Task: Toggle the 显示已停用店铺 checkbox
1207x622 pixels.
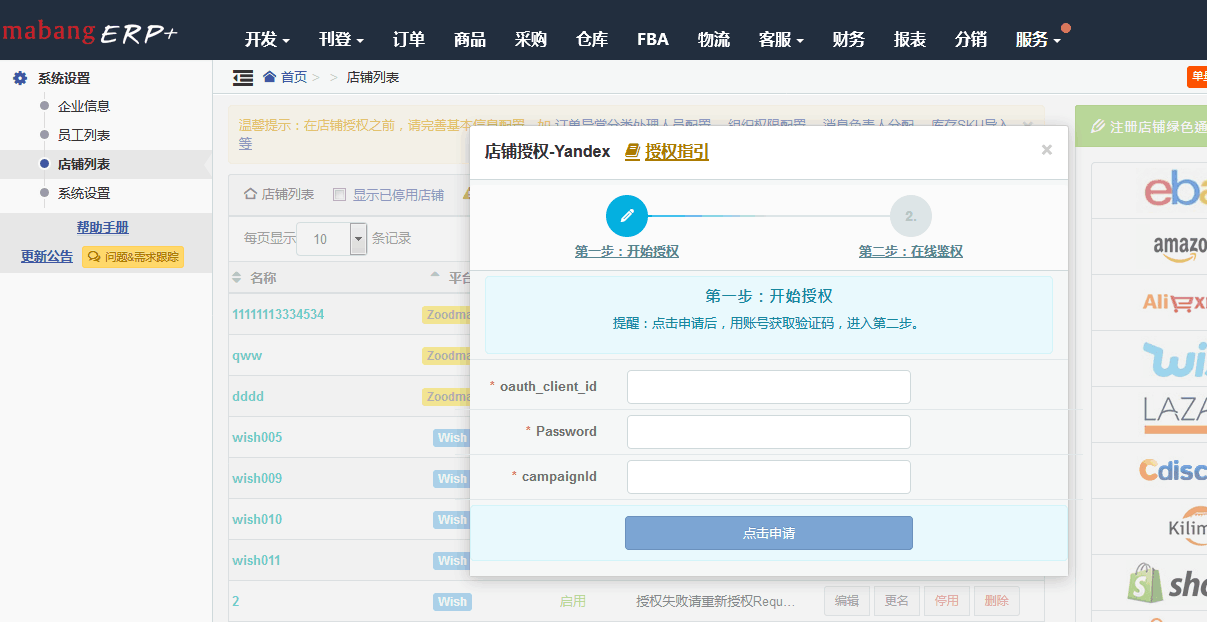Action: click(x=339, y=195)
